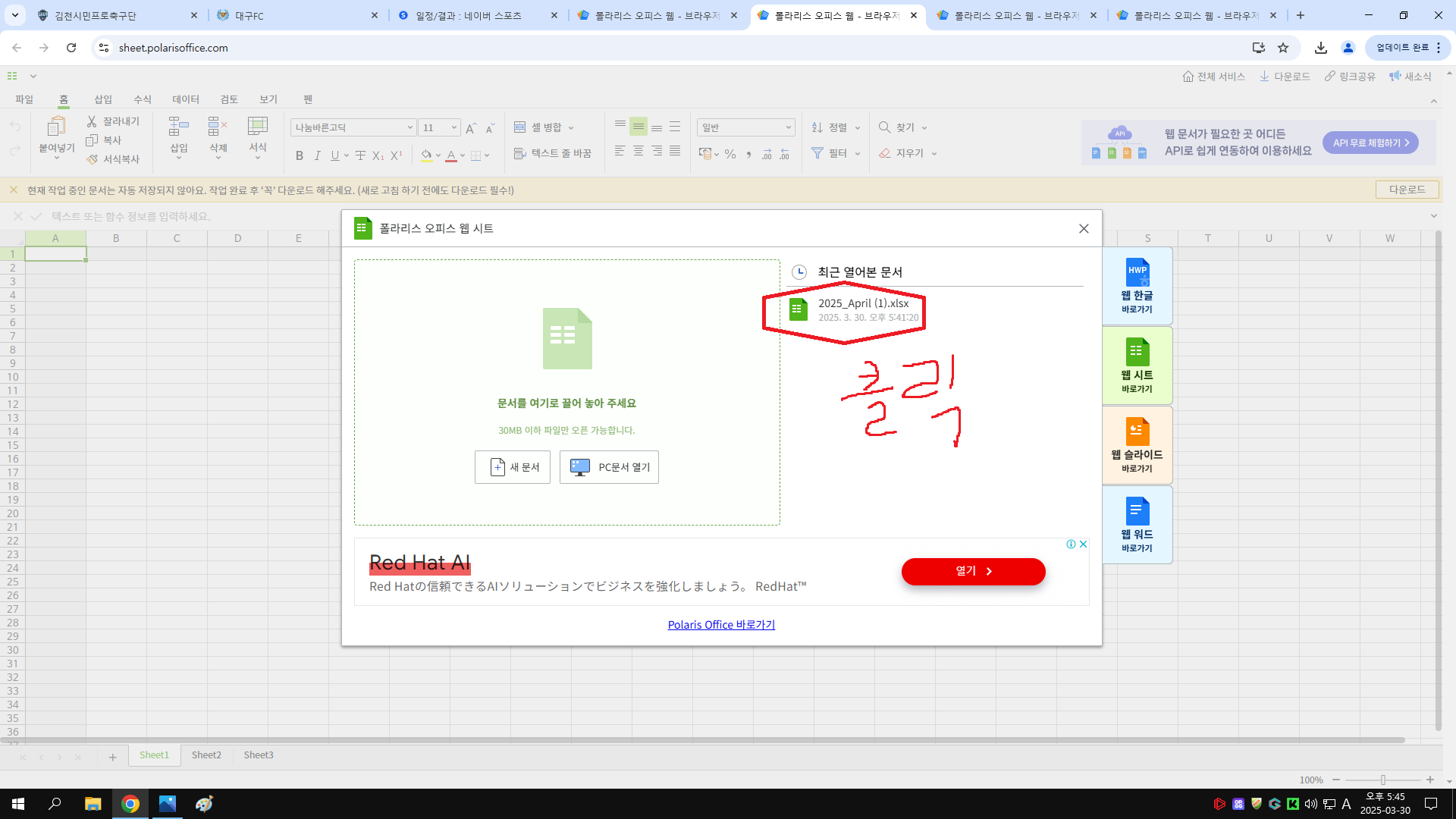This screenshot has height=819, width=1456.
Task: Toggle bold formatting
Action: coord(300,155)
